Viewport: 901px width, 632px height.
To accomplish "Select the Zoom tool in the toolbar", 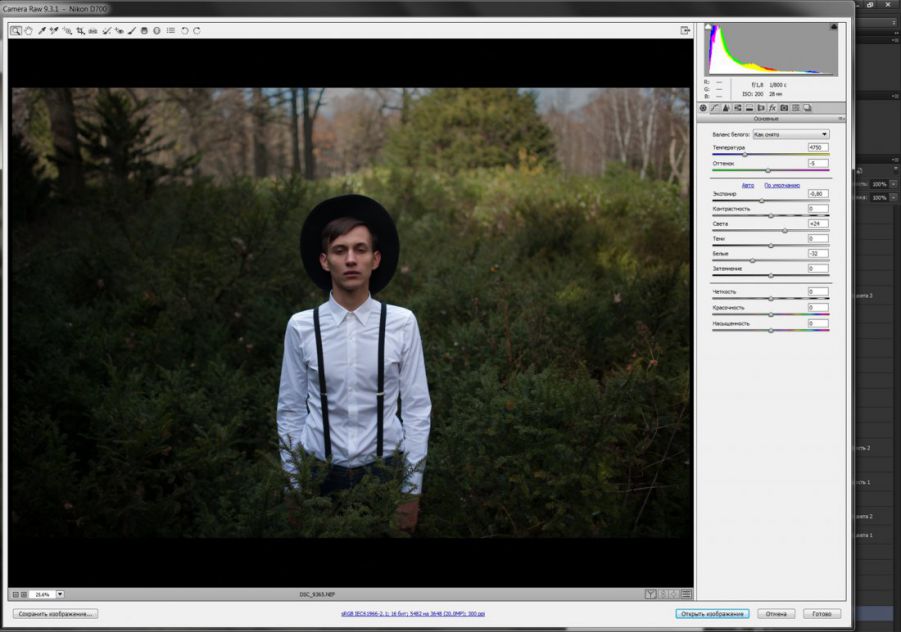I will tap(16, 31).
